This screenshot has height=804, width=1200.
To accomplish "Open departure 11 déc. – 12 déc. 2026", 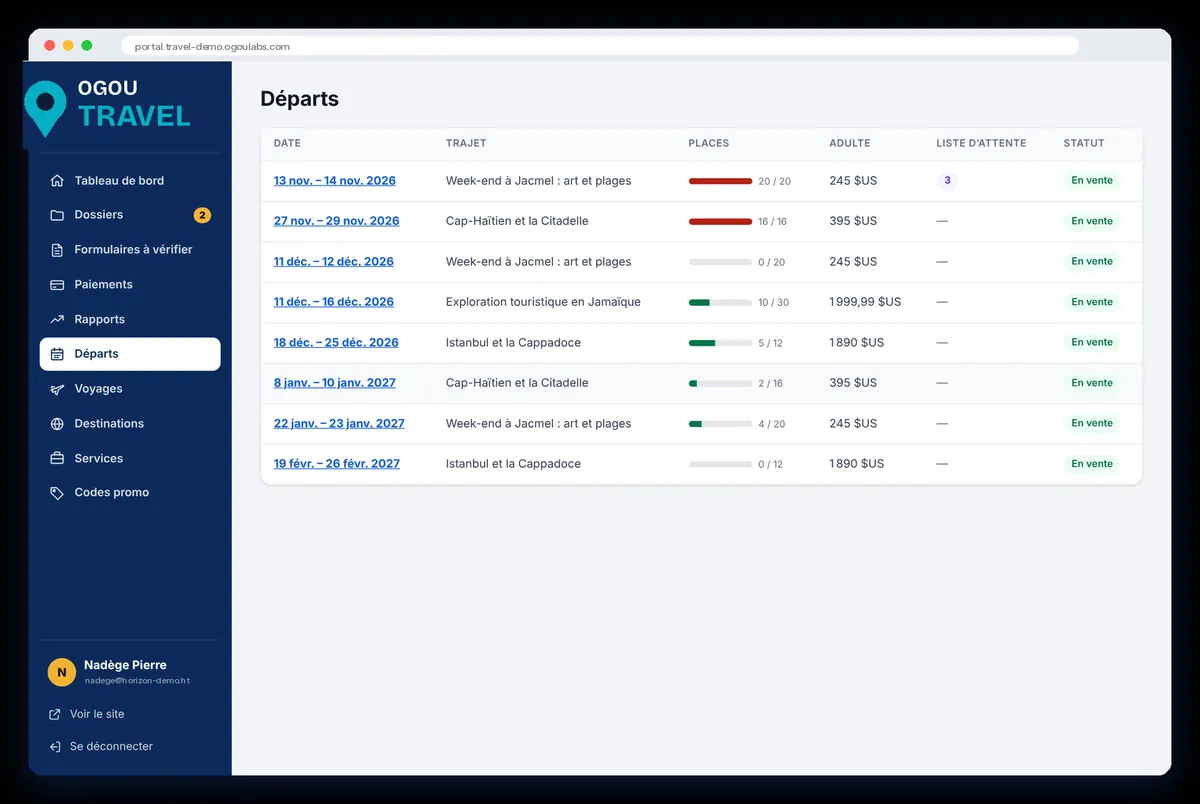I will (334, 262).
